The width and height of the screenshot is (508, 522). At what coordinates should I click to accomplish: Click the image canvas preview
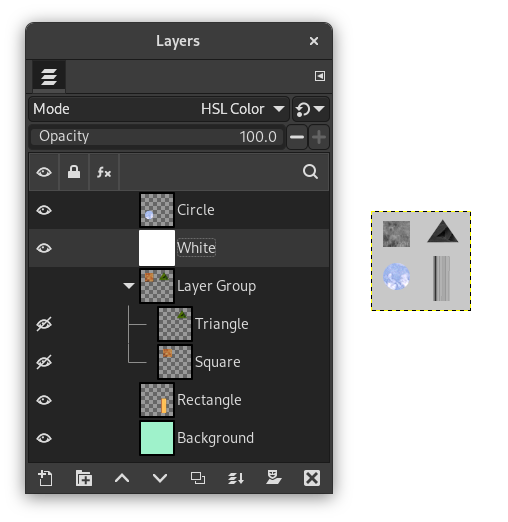pos(421,261)
